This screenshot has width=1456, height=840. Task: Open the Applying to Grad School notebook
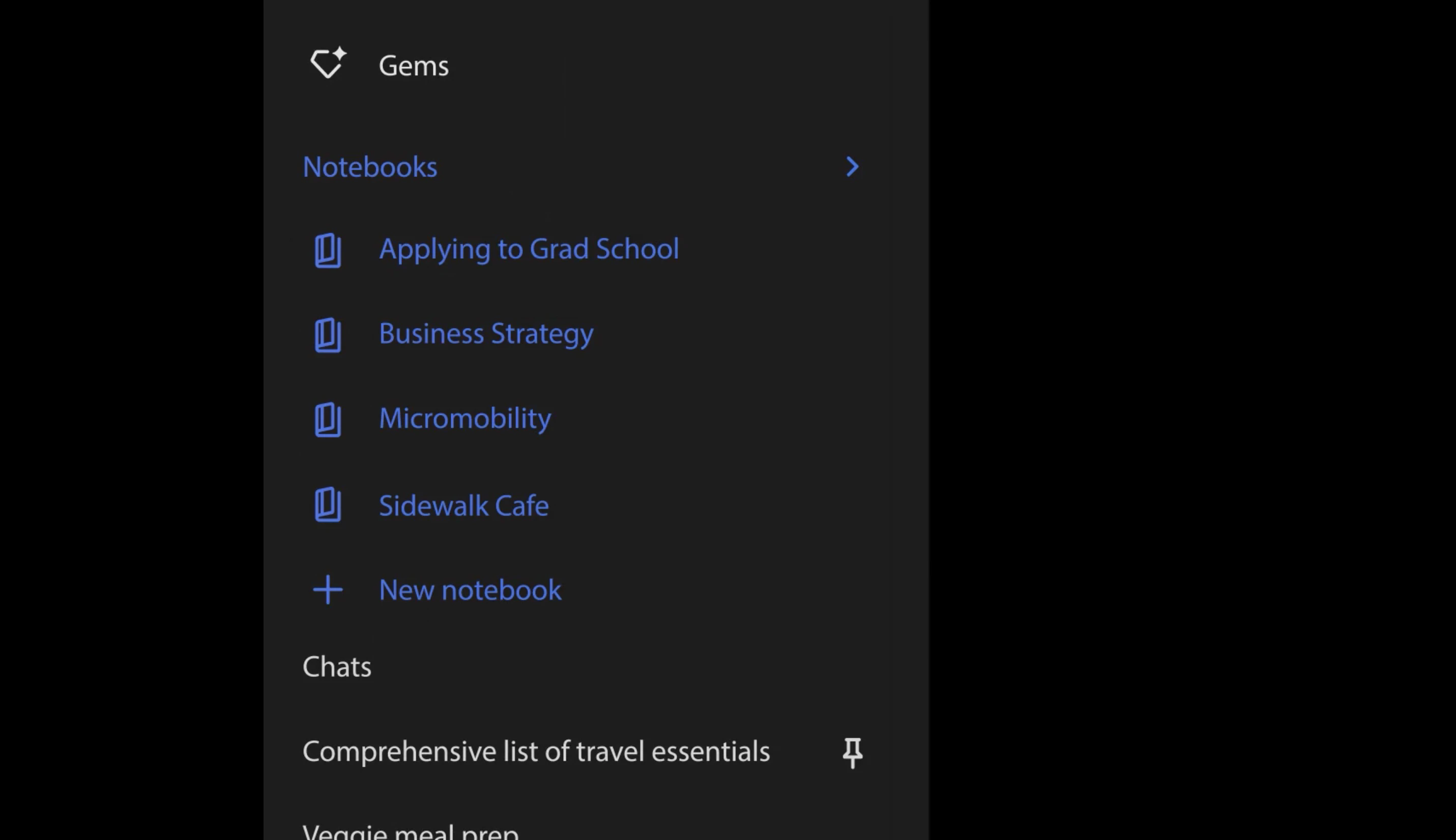(529, 249)
